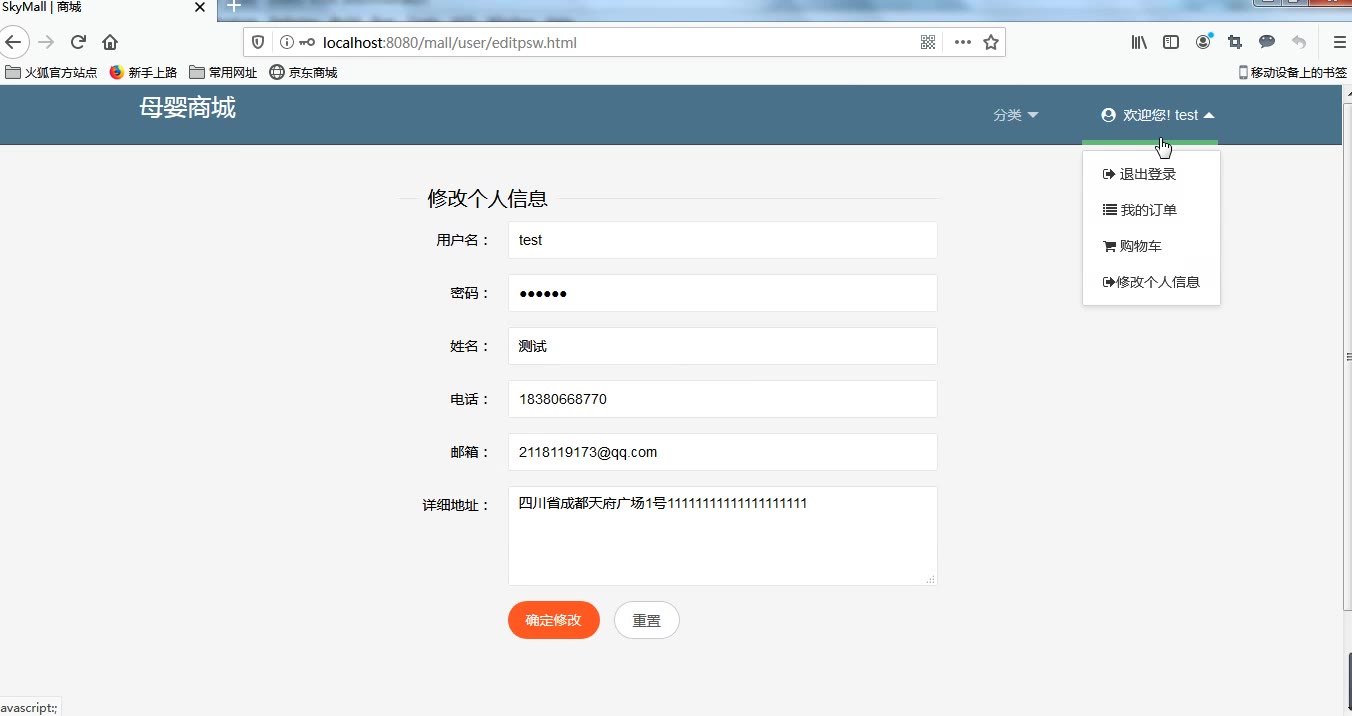The width and height of the screenshot is (1352, 716).
Task: Click the 确定修改 submit button
Action: pyautogui.click(x=554, y=620)
